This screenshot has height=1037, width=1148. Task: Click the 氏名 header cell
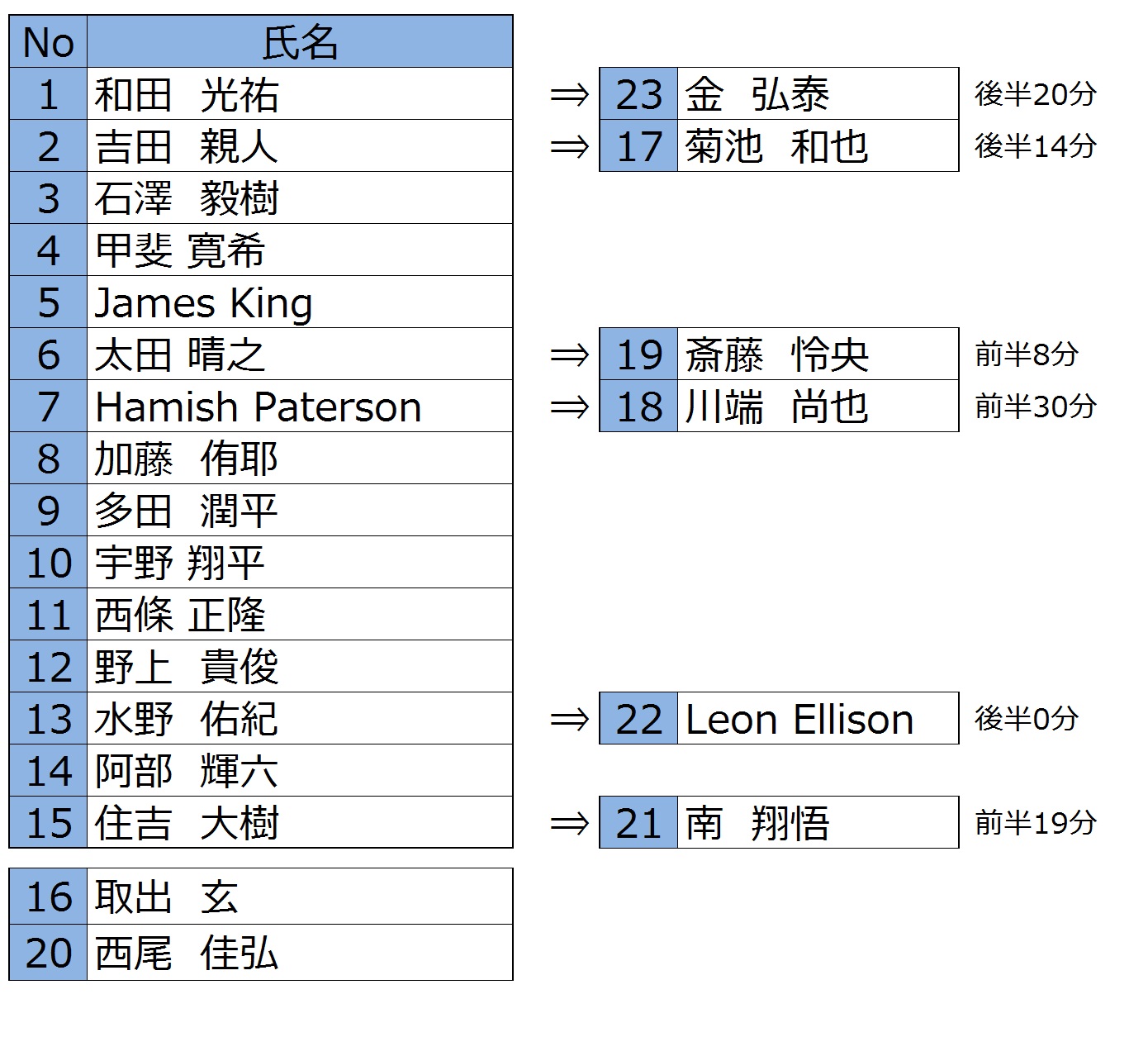tap(300, 42)
